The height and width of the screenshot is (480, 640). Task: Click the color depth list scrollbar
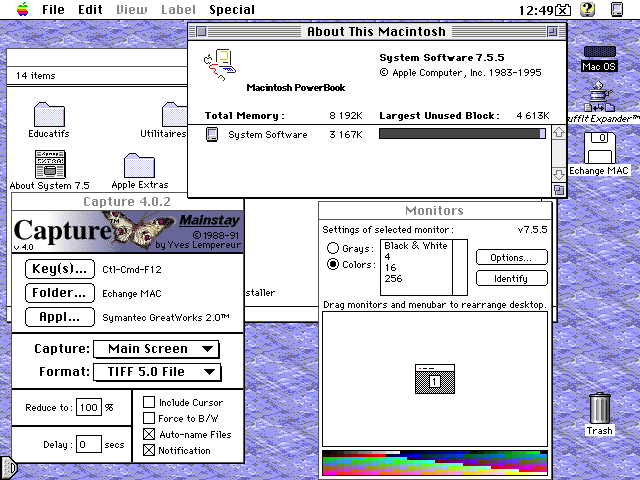(x=460, y=267)
